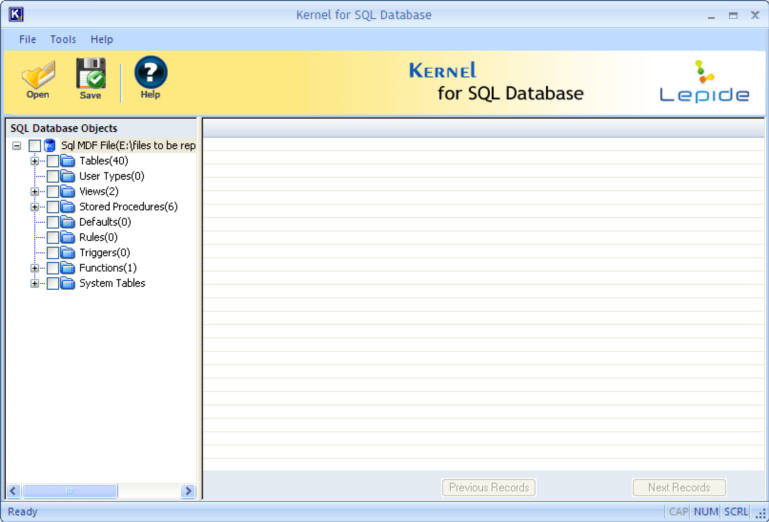Check the Rules(0) checkbox
The width and height of the screenshot is (769, 522).
(52, 237)
